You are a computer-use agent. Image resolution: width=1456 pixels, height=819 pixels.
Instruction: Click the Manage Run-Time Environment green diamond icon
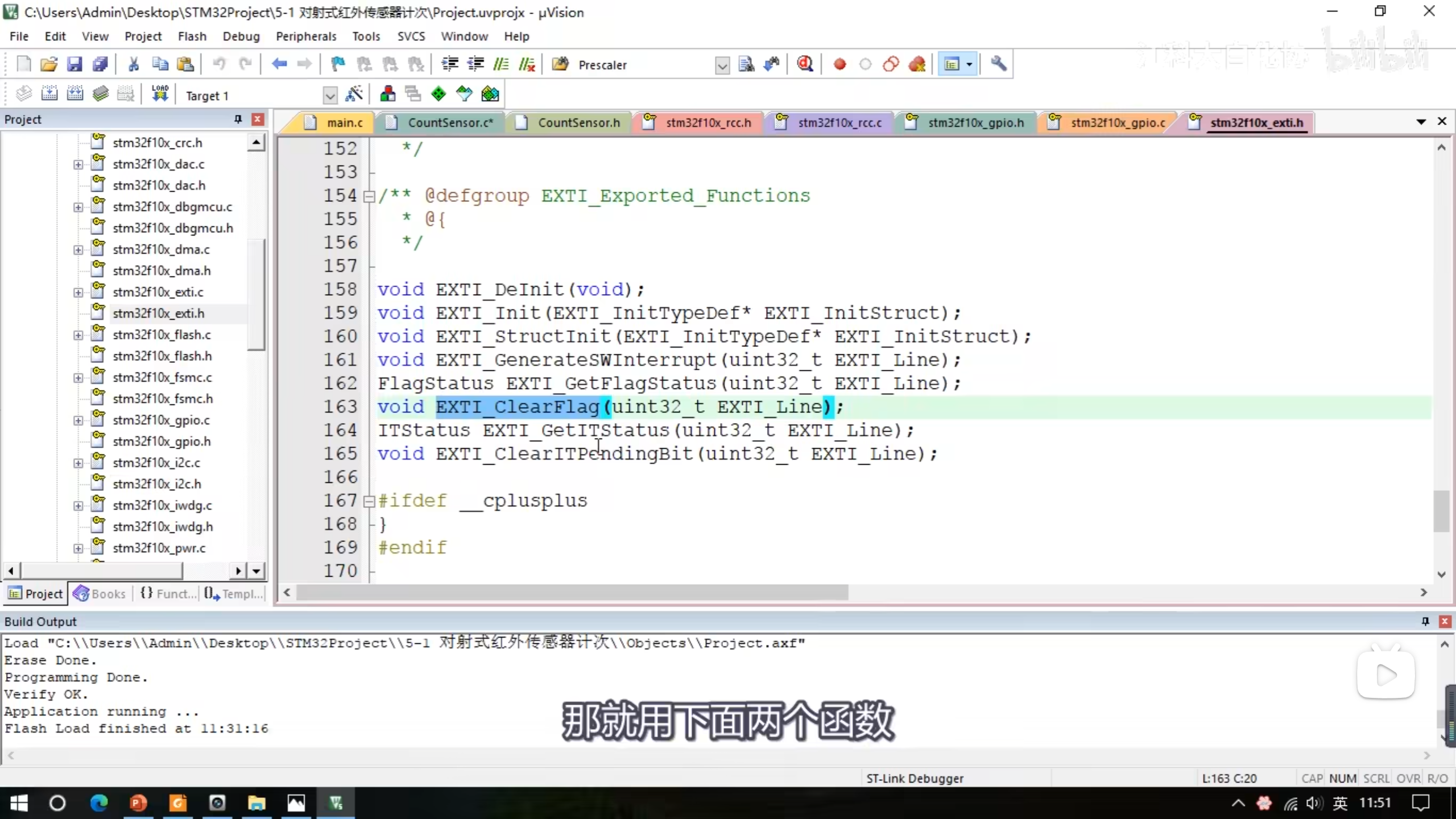click(x=439, y=94)
